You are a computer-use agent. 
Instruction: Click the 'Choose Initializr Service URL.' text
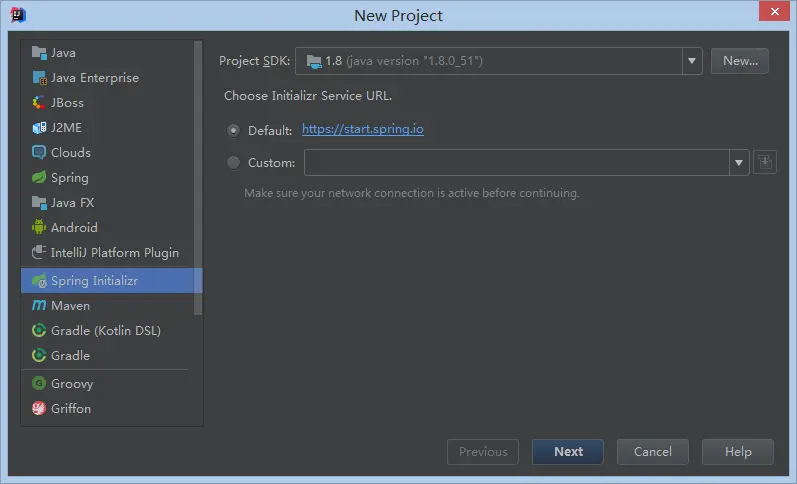tap(308, 96)
